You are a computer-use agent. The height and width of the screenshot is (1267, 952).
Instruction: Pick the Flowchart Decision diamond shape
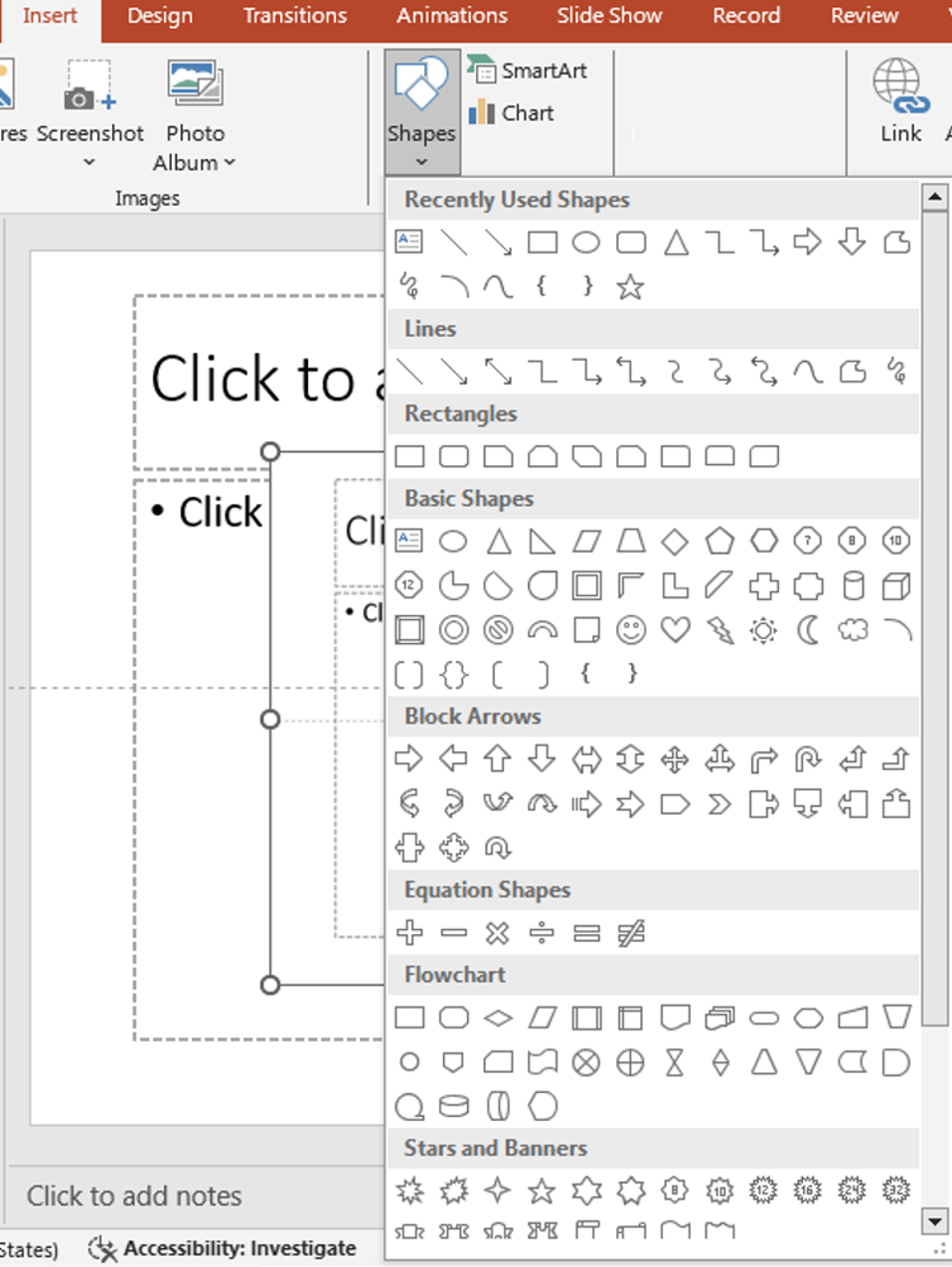click(498, 1018)
